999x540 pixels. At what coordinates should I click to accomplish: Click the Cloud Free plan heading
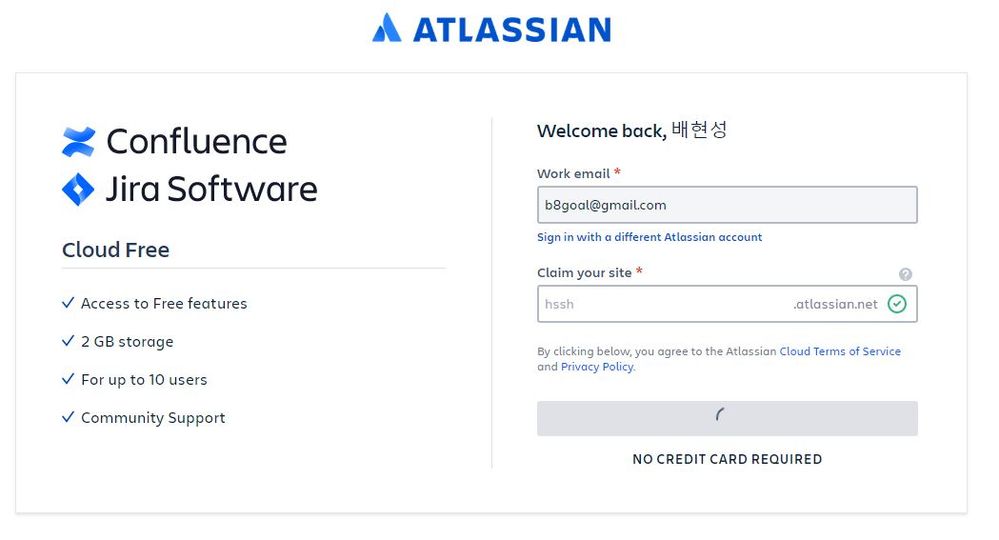tap(116, 250)
